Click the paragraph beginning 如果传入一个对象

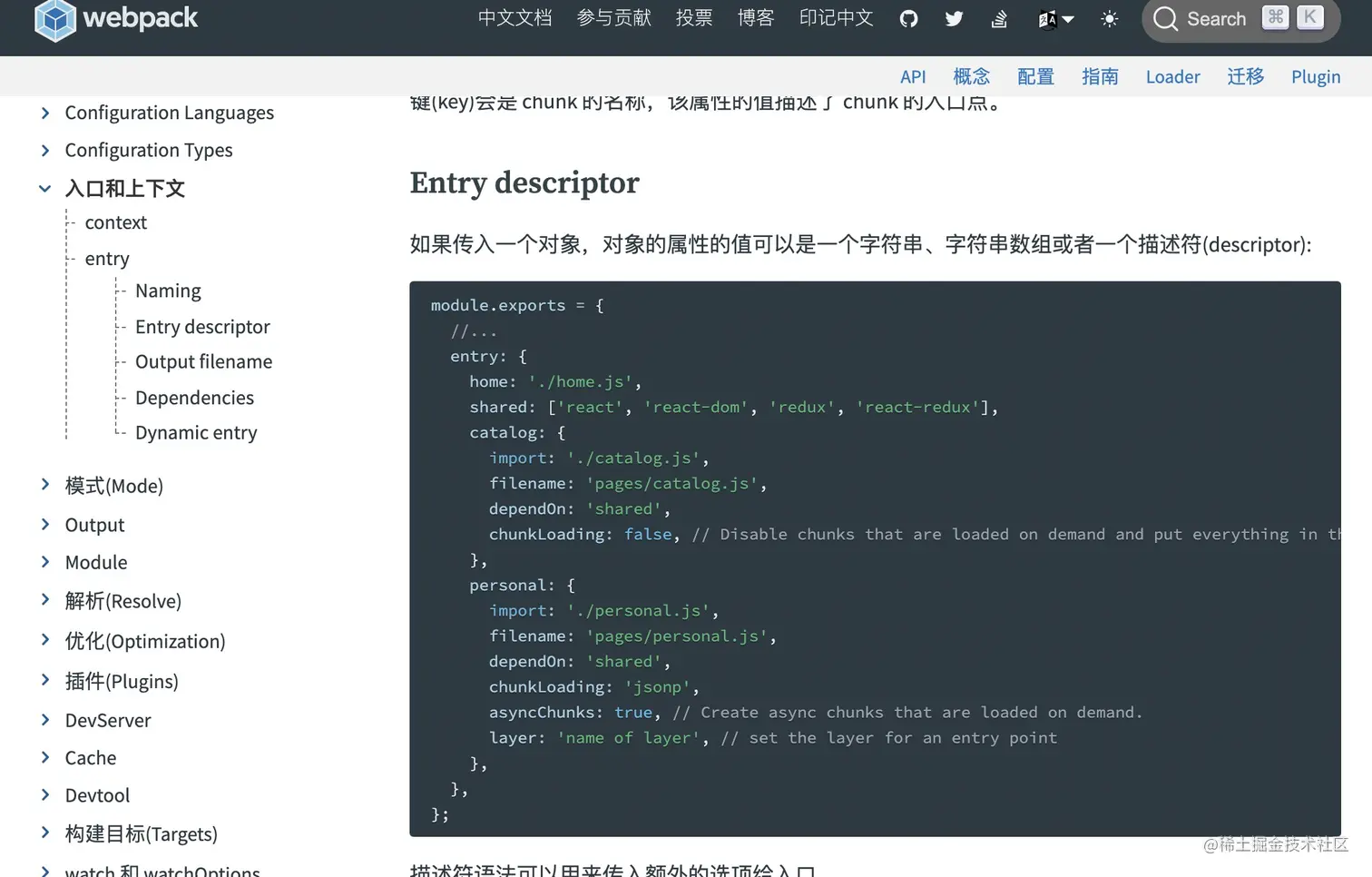click(860, 244)
